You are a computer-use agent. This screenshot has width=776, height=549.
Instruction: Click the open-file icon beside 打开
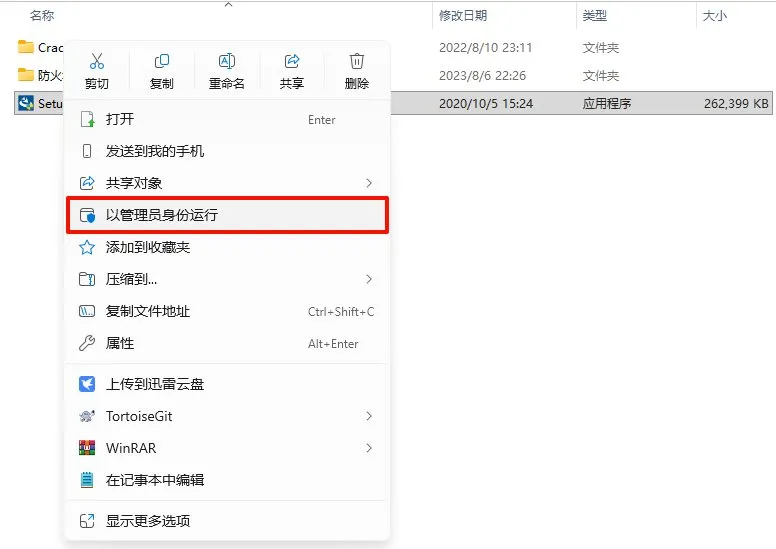click(87, 119)
